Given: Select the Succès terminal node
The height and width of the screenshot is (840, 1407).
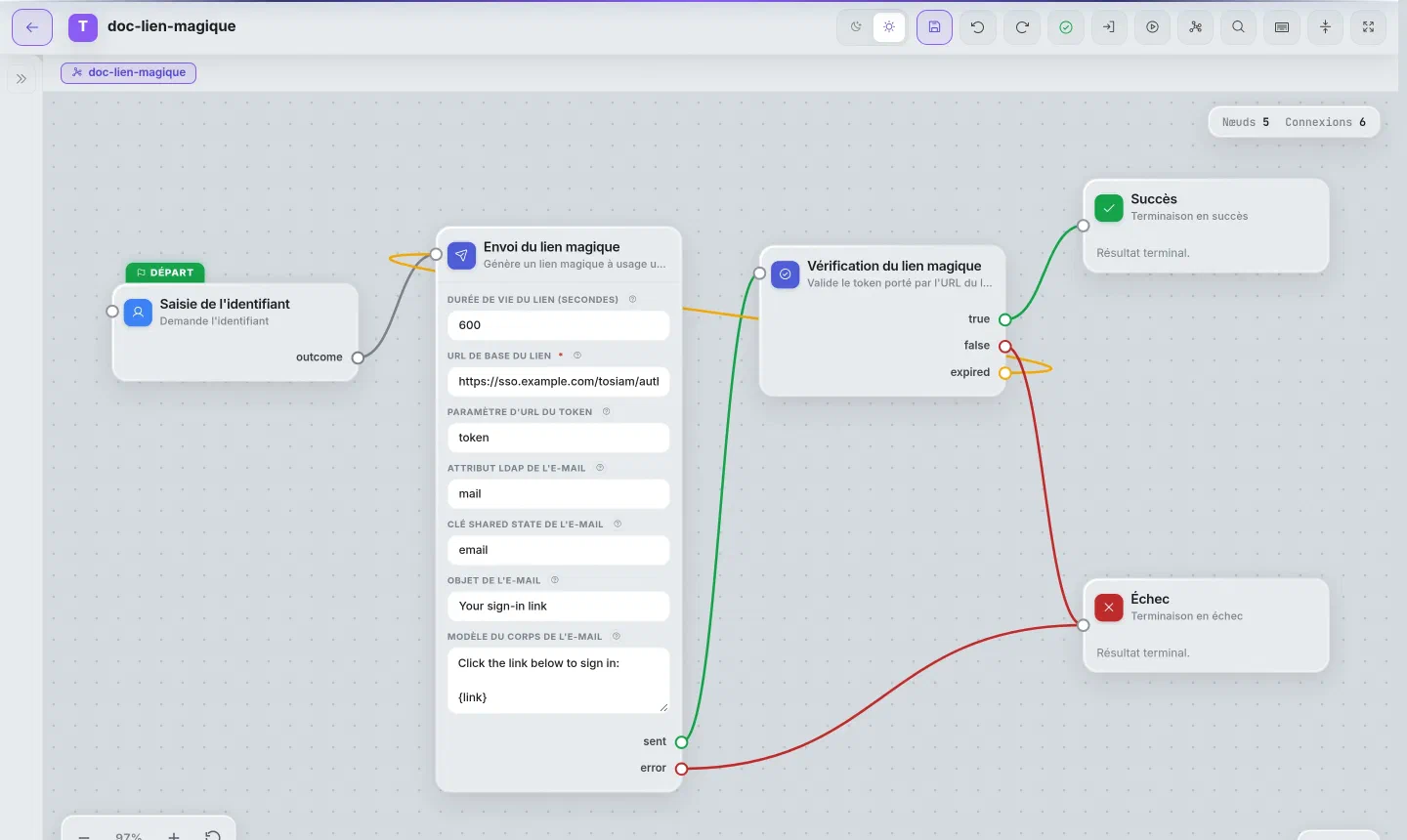Looking at the screenshot, I should coord(1207,226).
